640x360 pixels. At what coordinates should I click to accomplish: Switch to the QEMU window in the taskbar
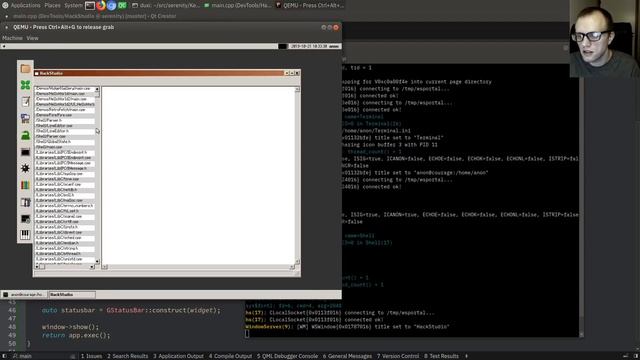coord(309,5)
